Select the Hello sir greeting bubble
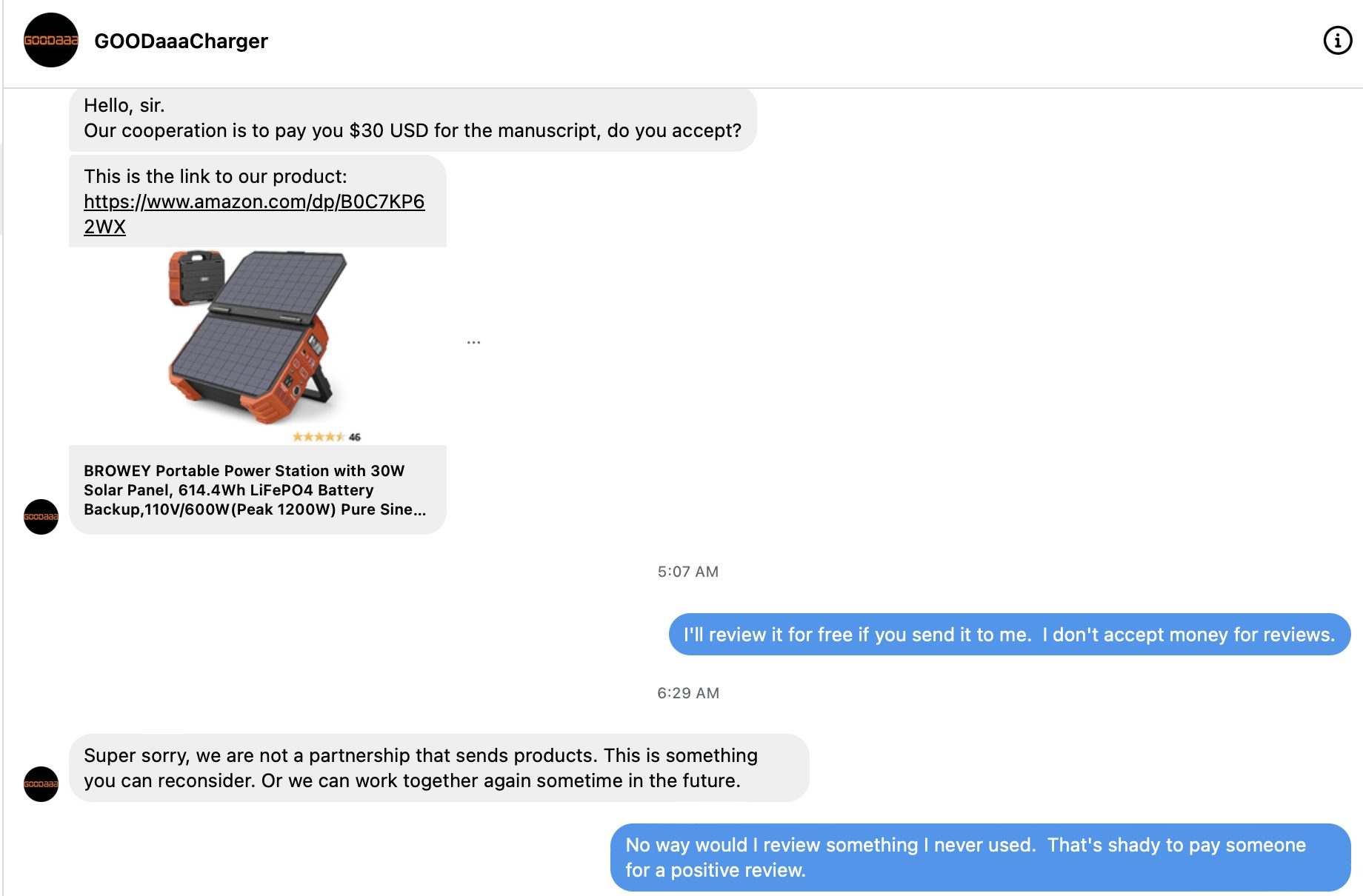 [413, 118]
